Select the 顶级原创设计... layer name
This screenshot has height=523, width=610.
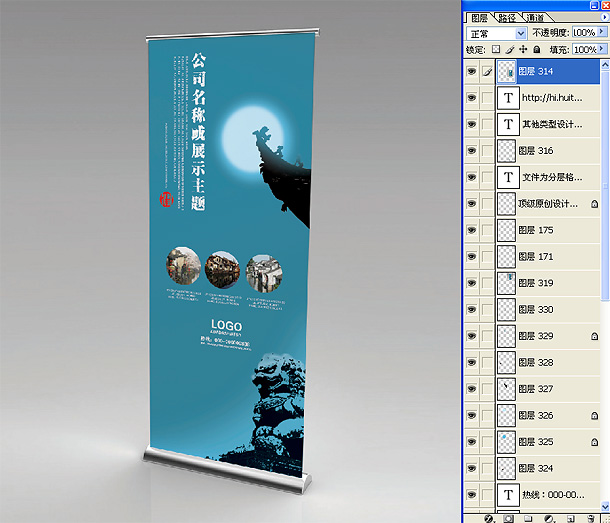pyautogui.click(x=548, y=204)
